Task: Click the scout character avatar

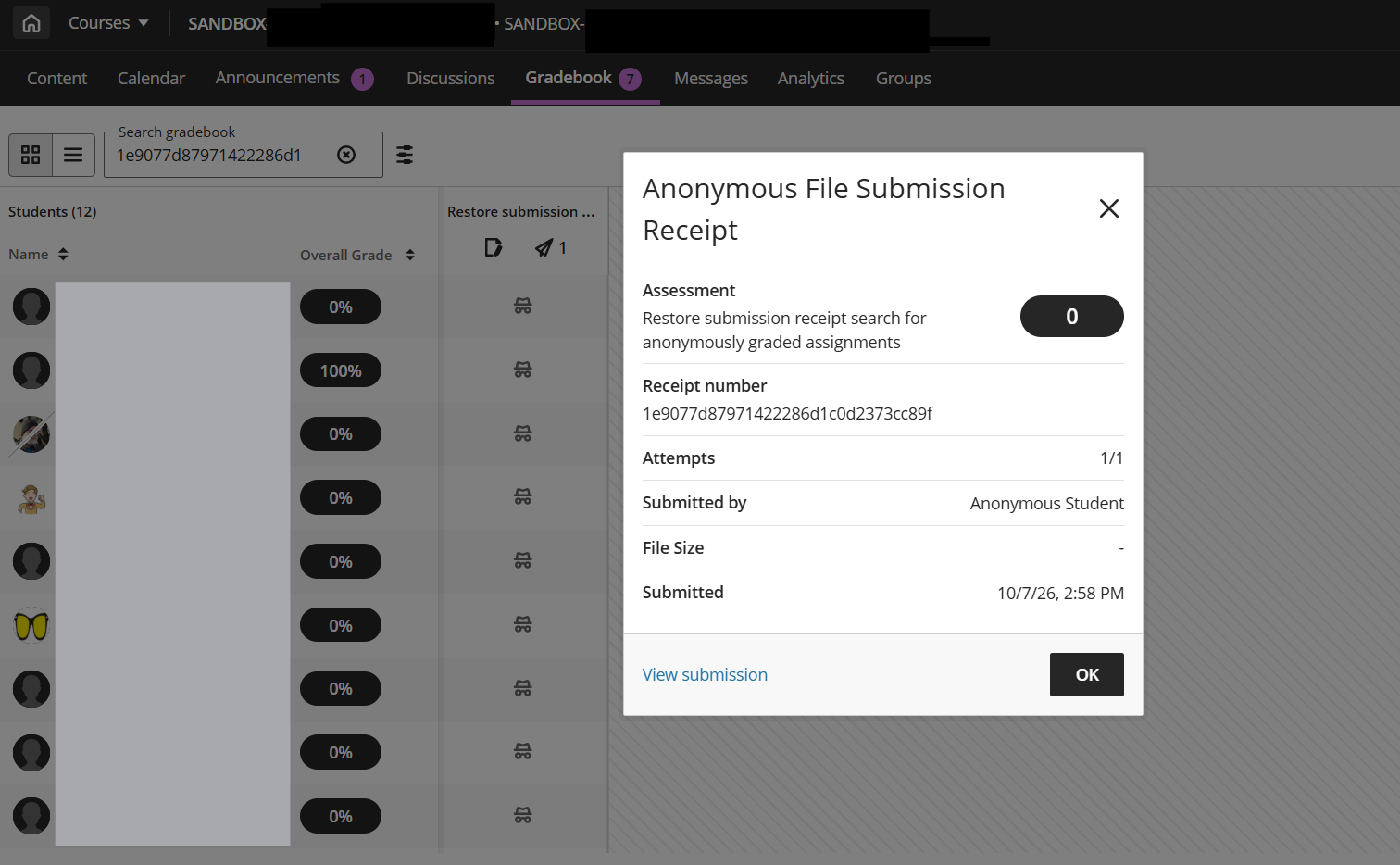Action: (31, 498)
